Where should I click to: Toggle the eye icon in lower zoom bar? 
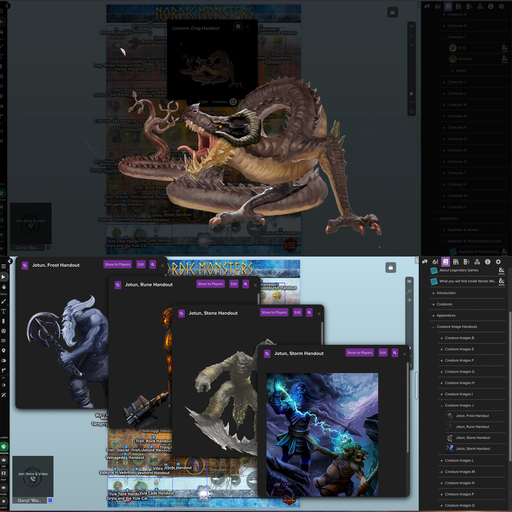click(410, 282)
